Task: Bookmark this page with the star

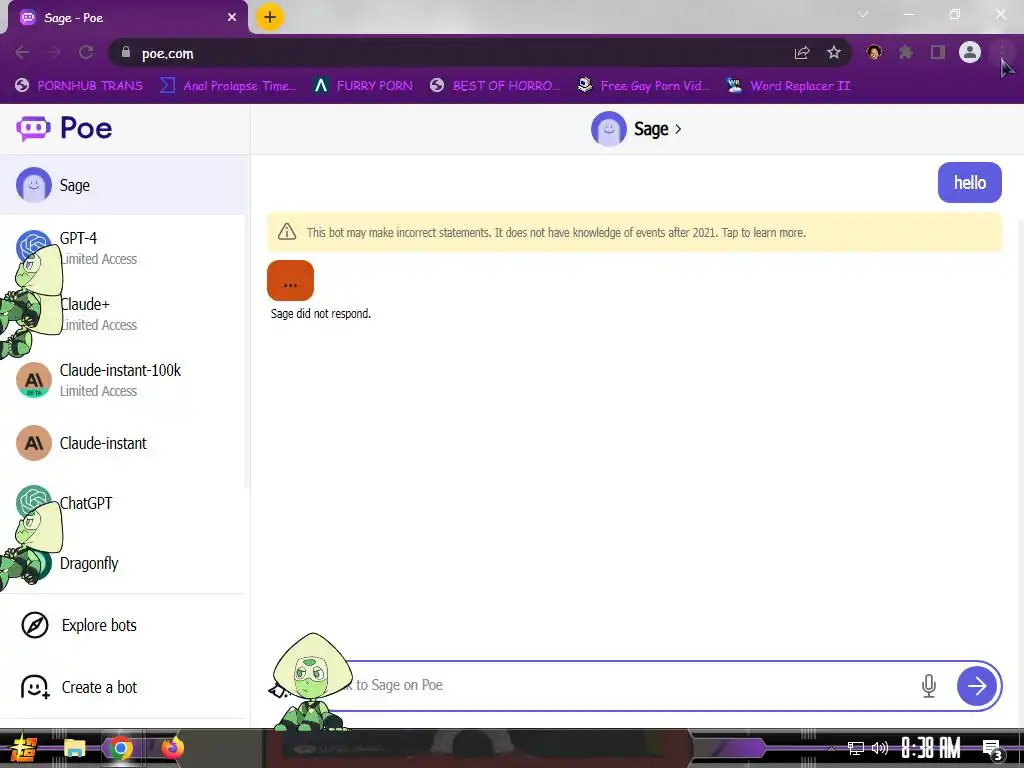Action: point(834,53)
